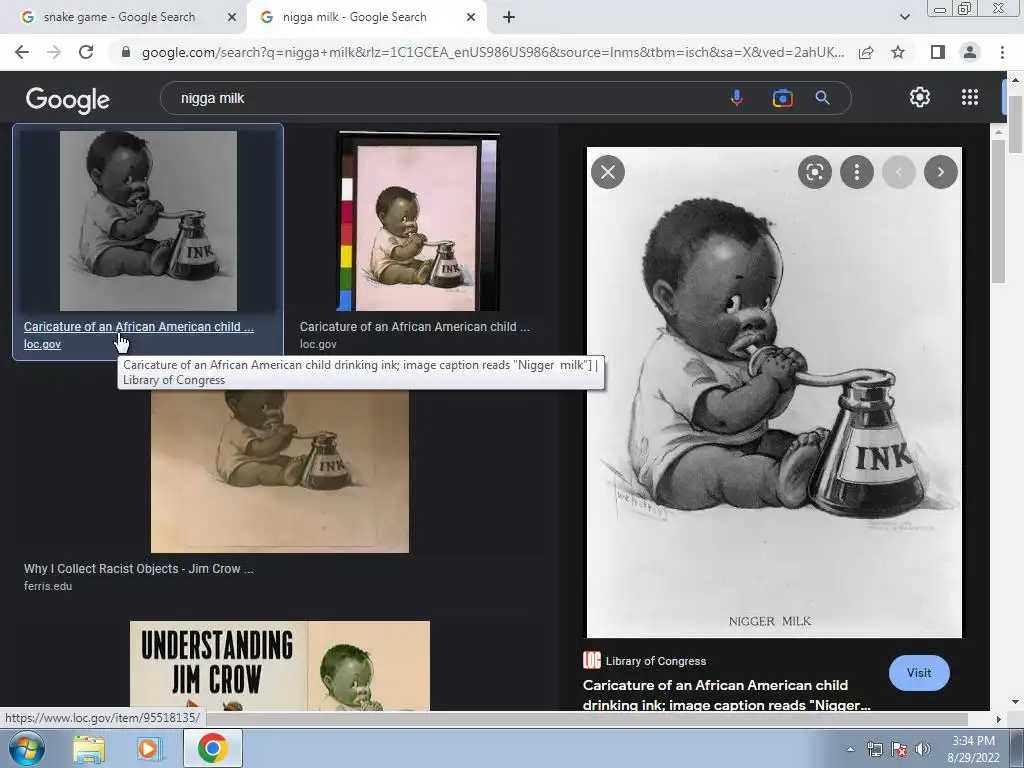
Task: Open Chrome's three-dot menu
Action: (1002, 52)
